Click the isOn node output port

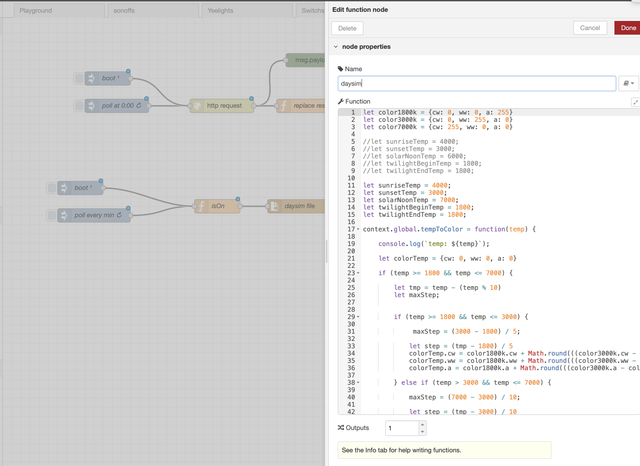[240, 206]
